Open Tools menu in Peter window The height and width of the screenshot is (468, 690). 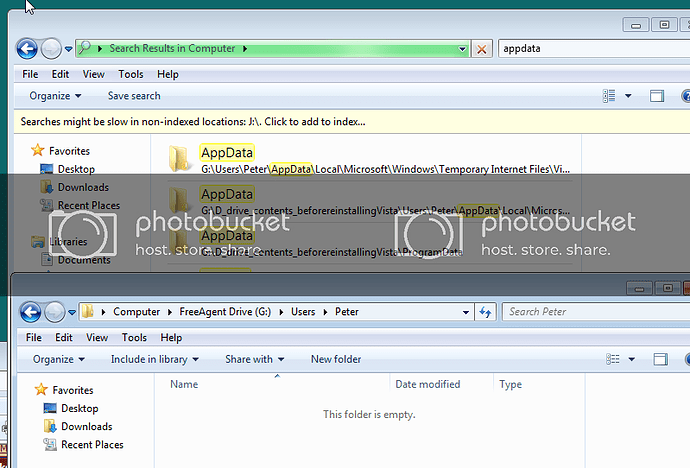134,338
